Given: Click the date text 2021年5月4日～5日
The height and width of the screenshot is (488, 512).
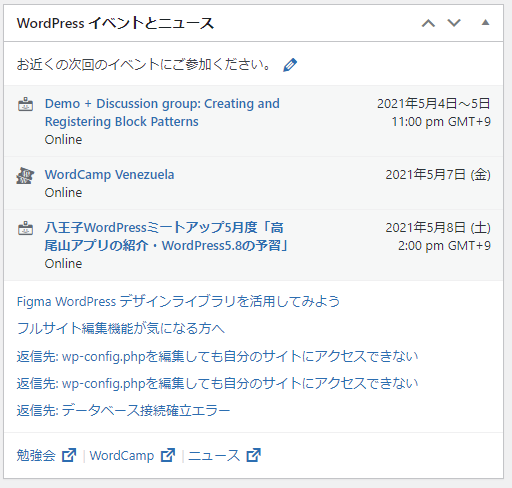Looking at the screenshot, I should click(x=434, y=104).
